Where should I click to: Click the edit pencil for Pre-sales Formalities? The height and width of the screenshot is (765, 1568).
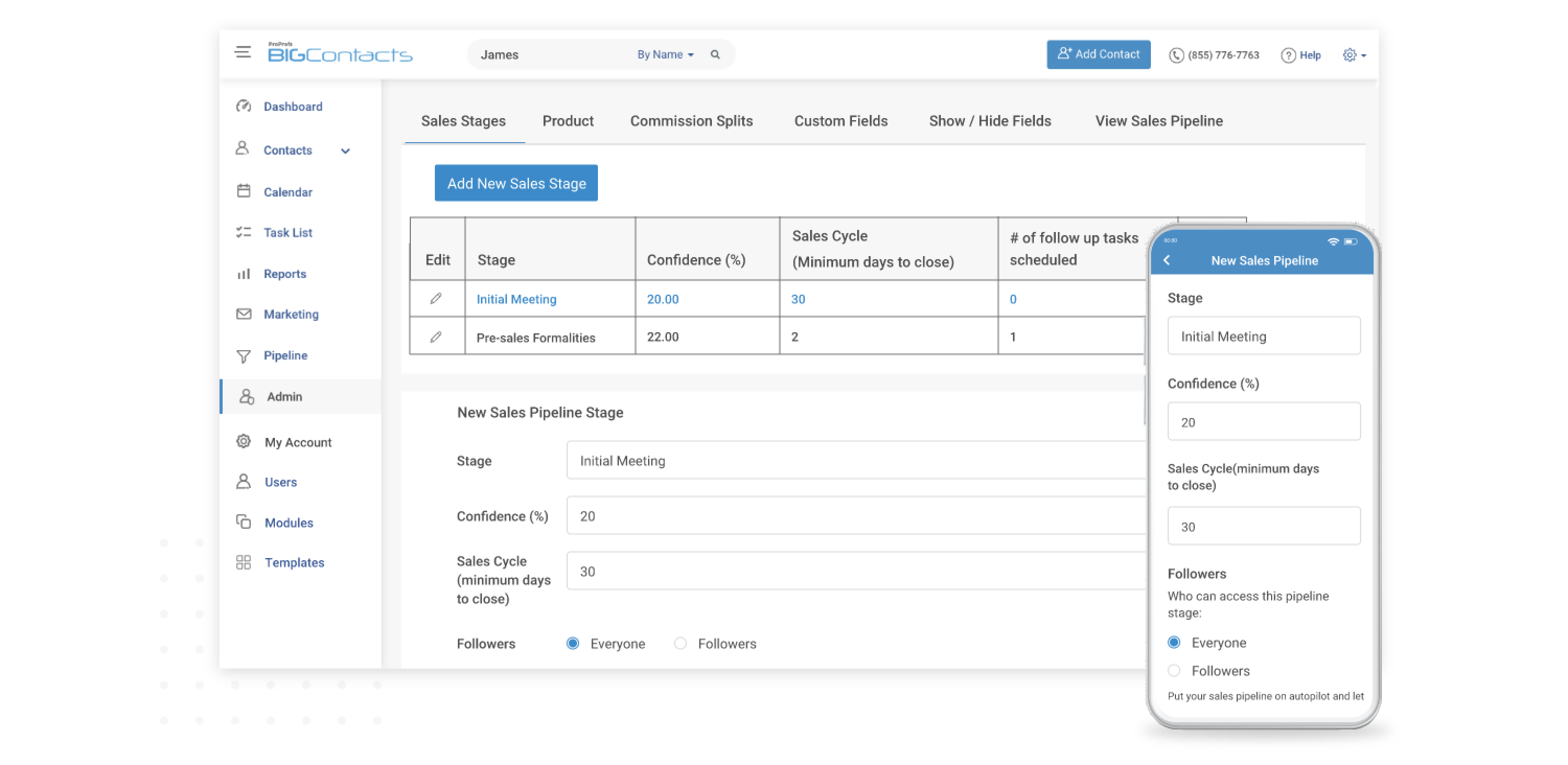click(436, 337)
